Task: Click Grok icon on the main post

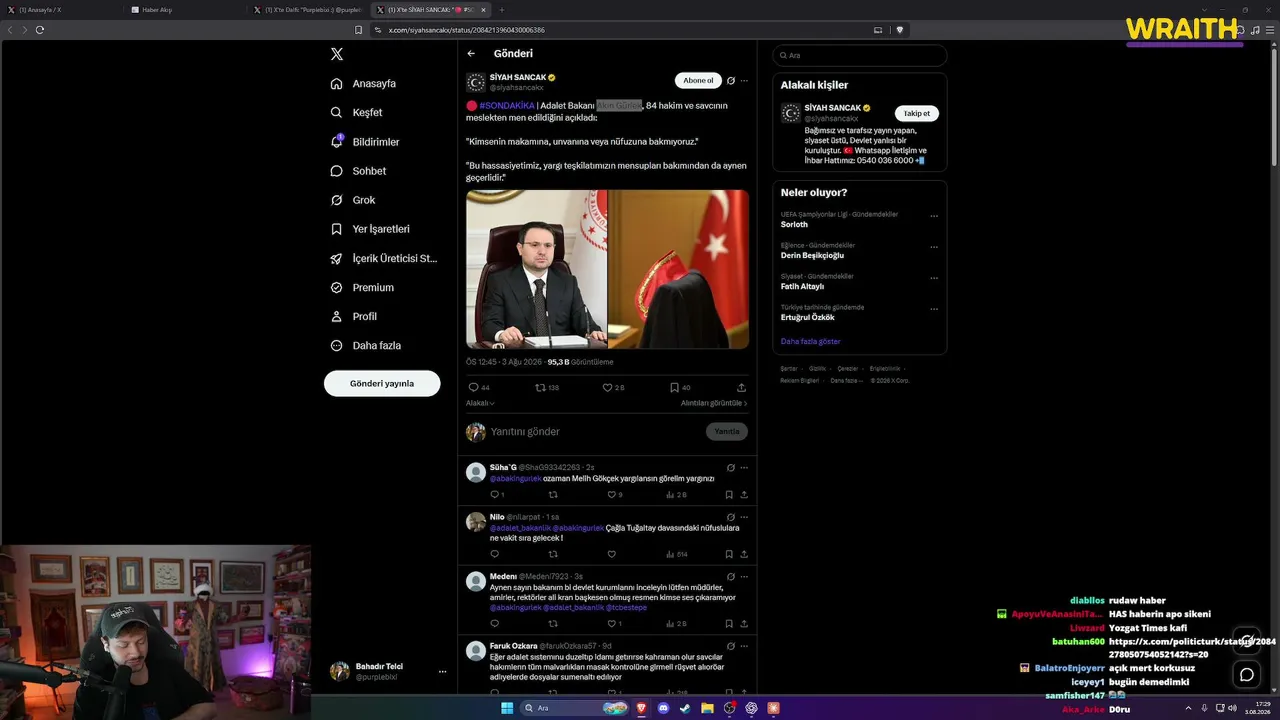Action: pos(731,81)
